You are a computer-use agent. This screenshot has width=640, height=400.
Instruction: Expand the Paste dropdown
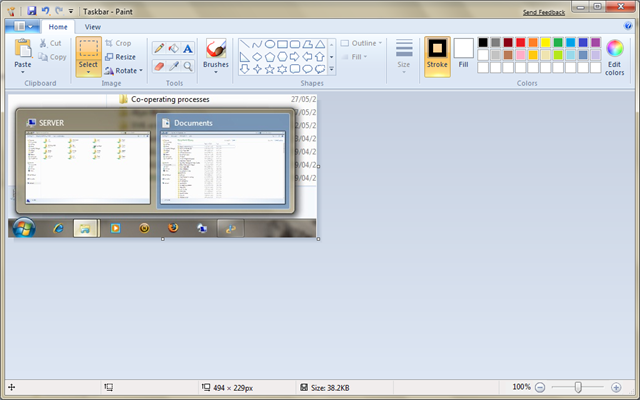[x=22, y=71]
